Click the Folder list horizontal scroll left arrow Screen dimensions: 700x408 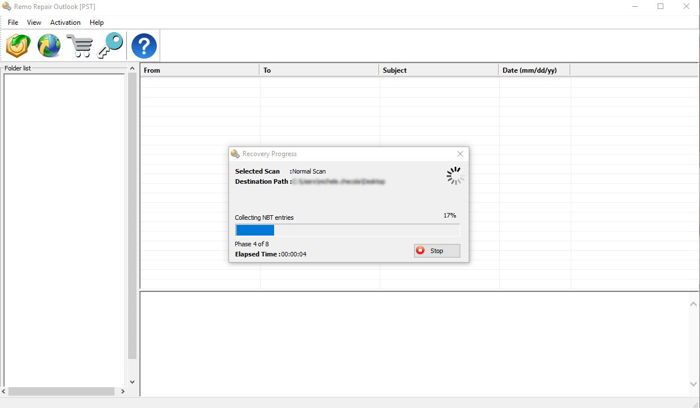[x=4, y=391]
